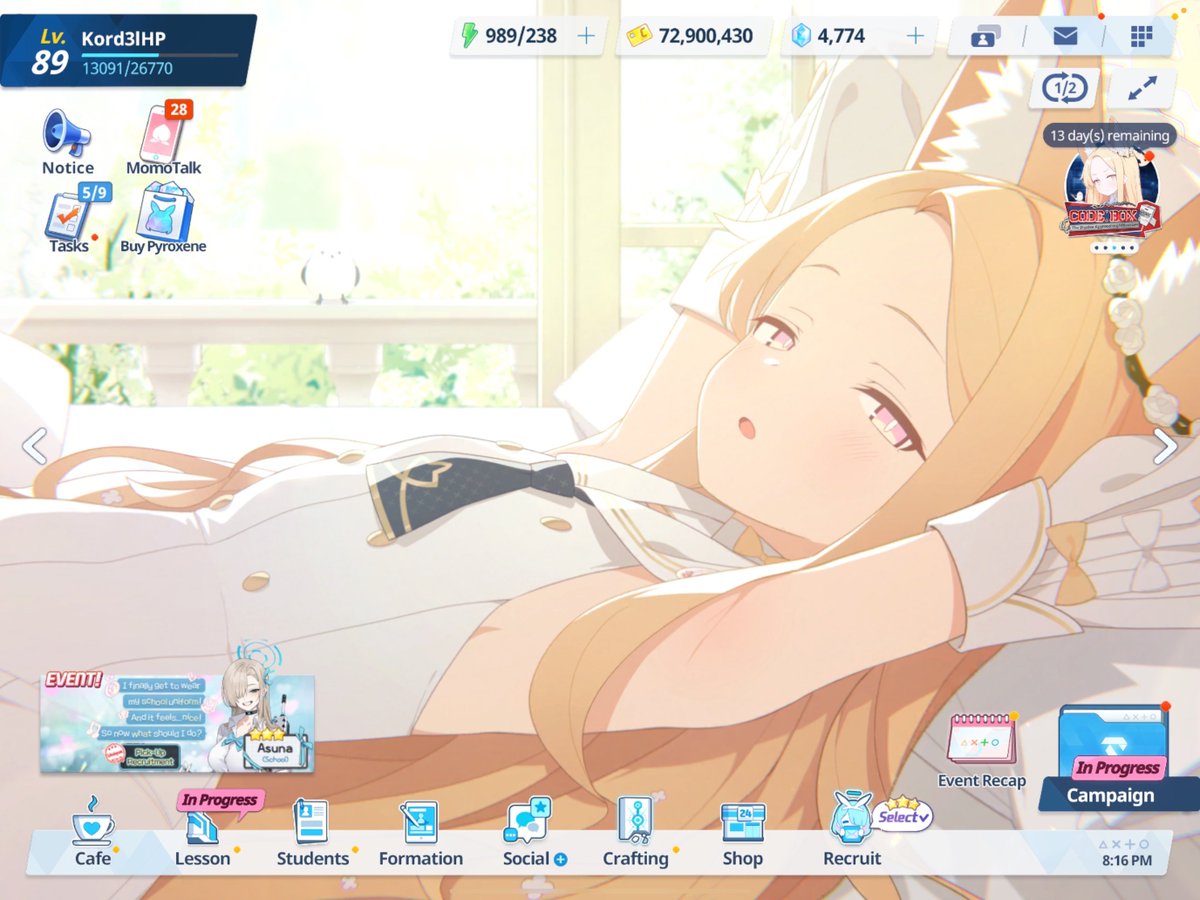Viewport: 1200px width, 900px height.
Task: Open the Crafting menu
Action: (636, 832)
